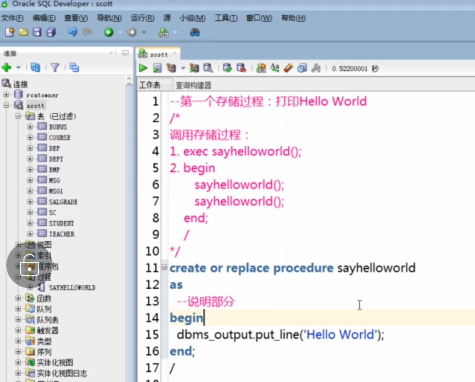Screen dimensions: 475x382
Task: Clear worksheet with the eraser icon
Action: (x=288, y=68)
